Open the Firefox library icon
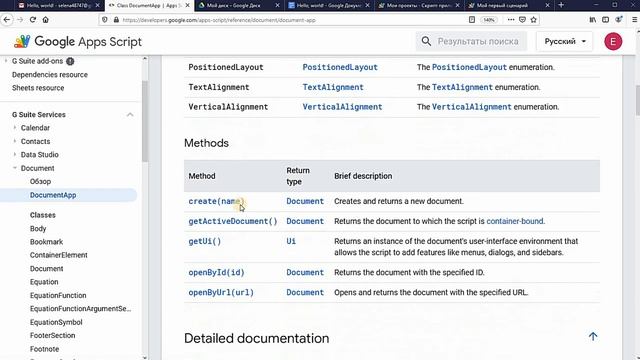640x360 pixels. pyautogui.click(x=593, y=20)
